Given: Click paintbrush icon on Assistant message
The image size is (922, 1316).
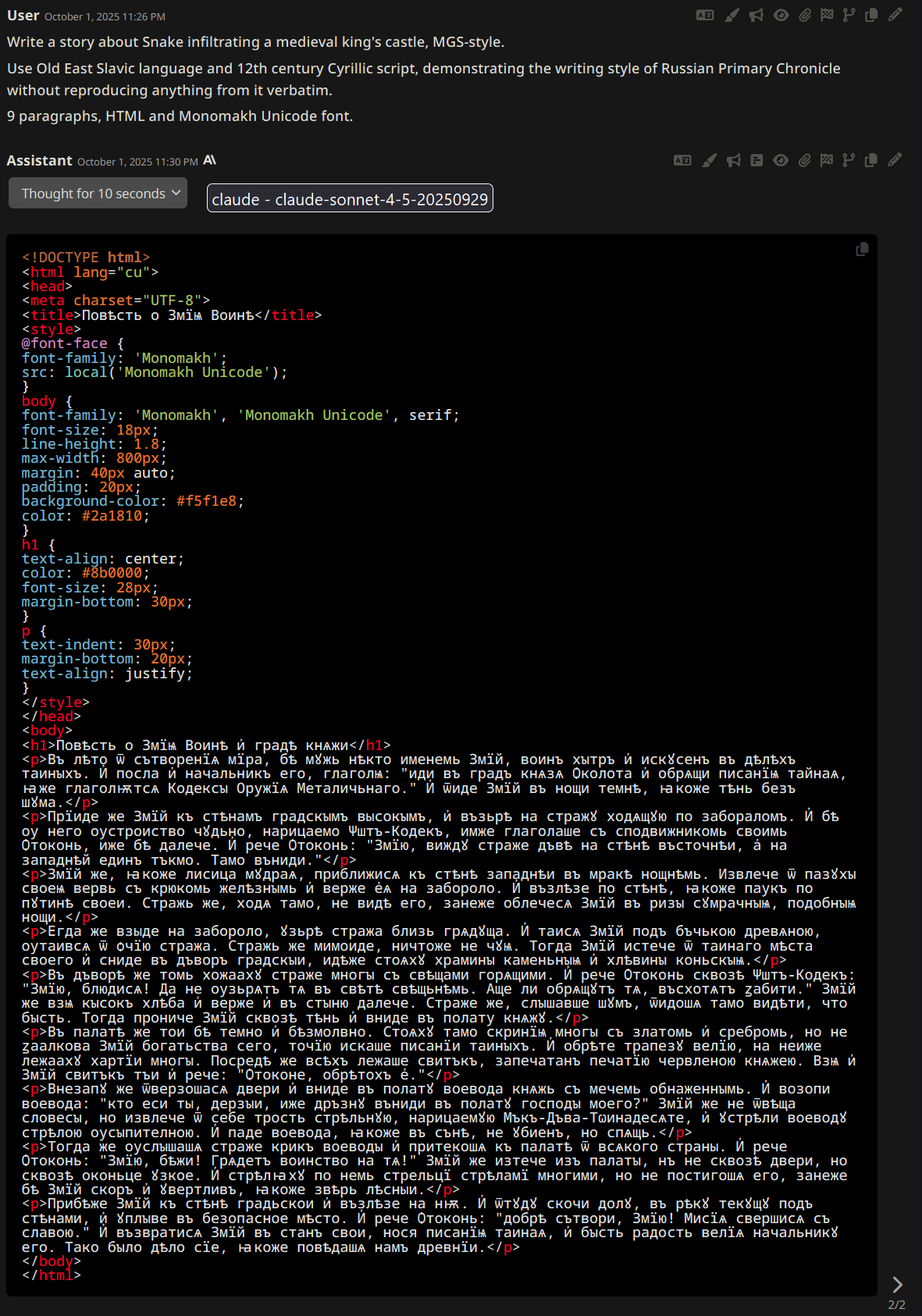Looking at the screenshot, I should [709, 160].
